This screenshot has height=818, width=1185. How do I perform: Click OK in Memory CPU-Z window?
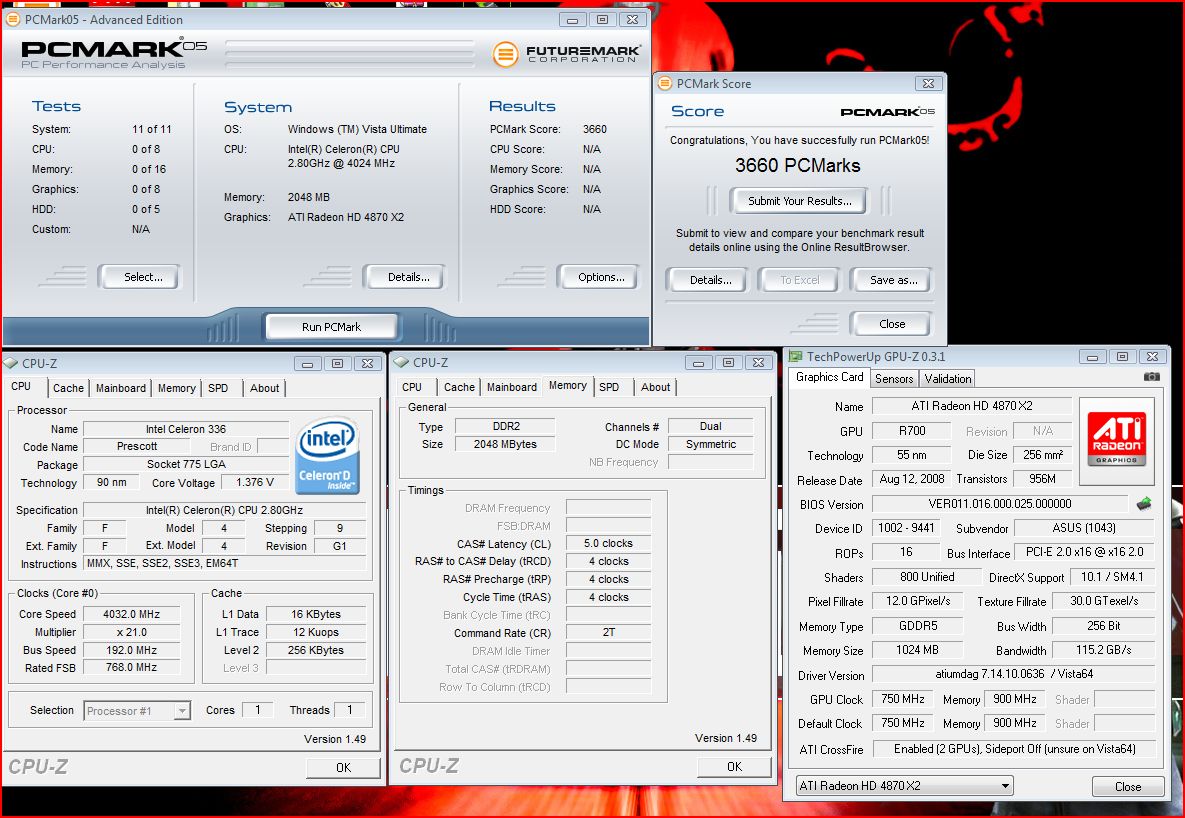pos(734,767)
